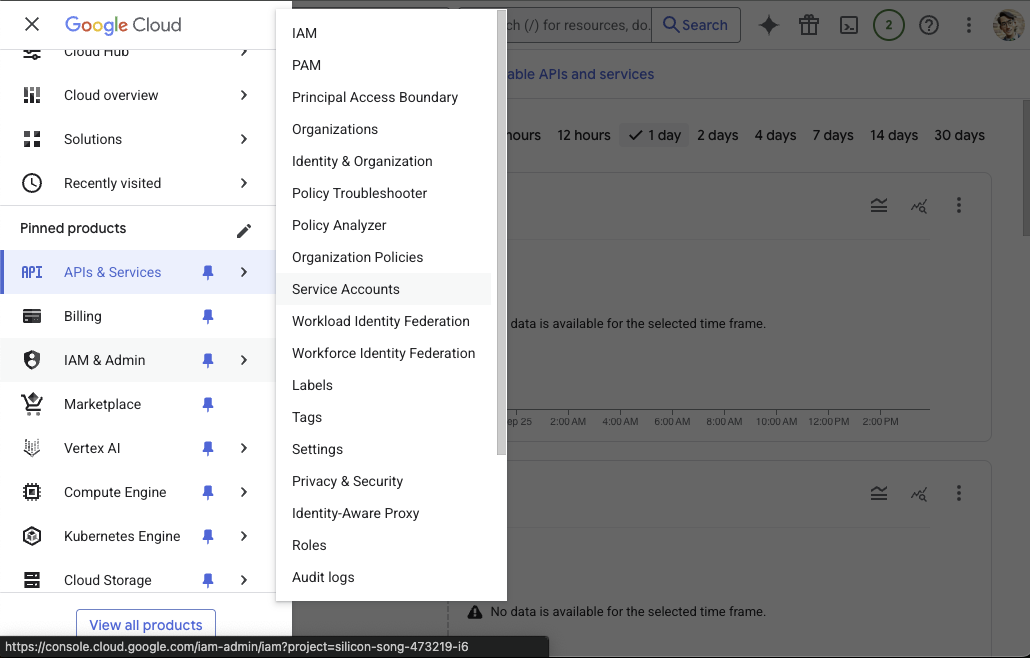The height and width of the screenshot is (658, 1030).
Task: Unpin Billing with its pin icon
Action: pos(208,316)
